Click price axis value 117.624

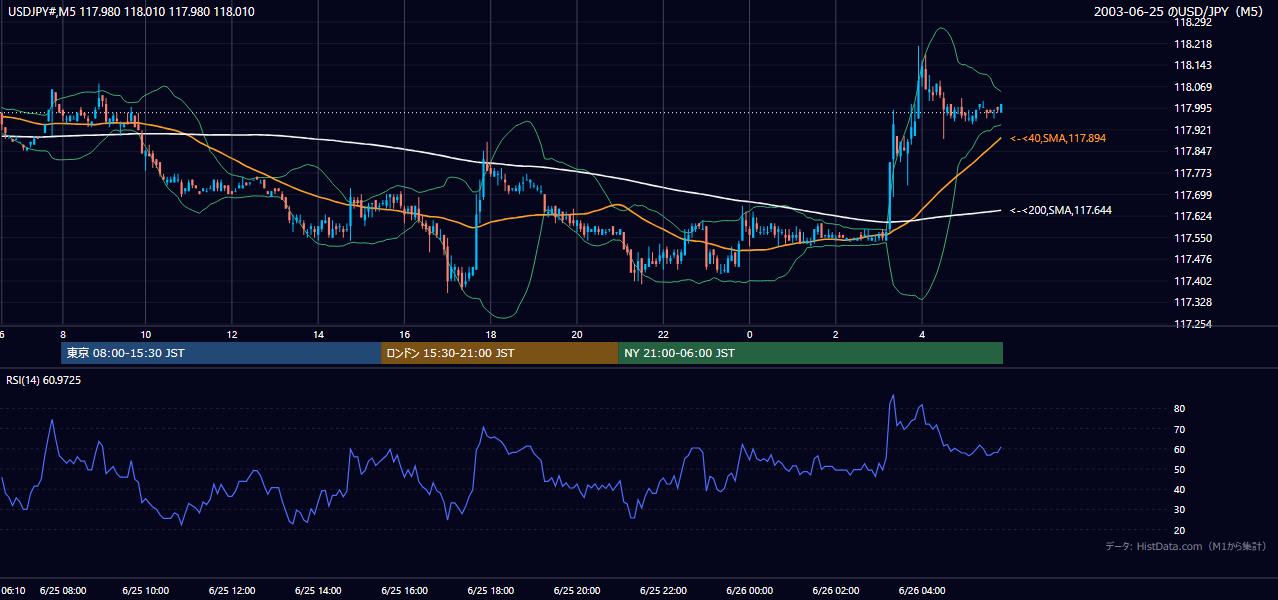[x=1193, y=216]
